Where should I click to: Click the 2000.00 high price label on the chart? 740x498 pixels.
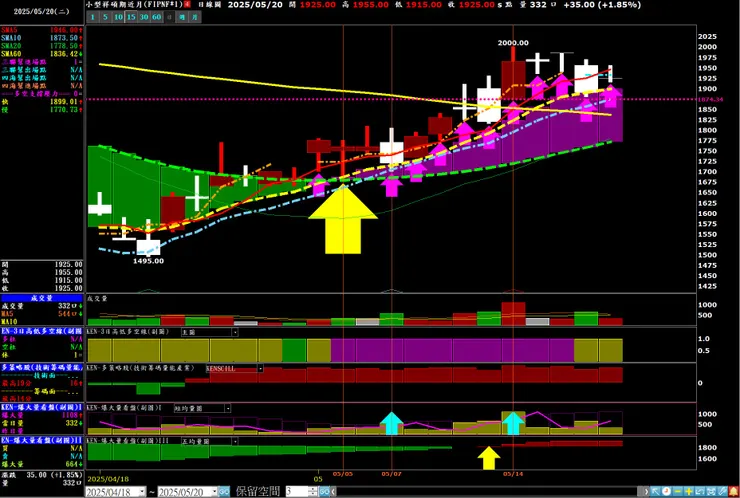click(513, 43)
